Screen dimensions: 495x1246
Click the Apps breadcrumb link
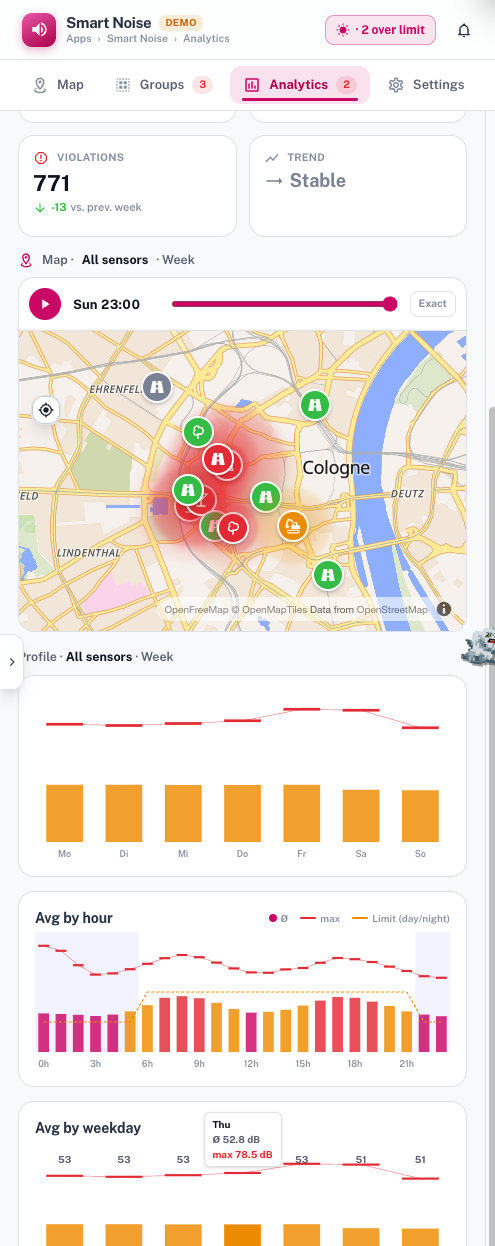[x=79, y=39]
